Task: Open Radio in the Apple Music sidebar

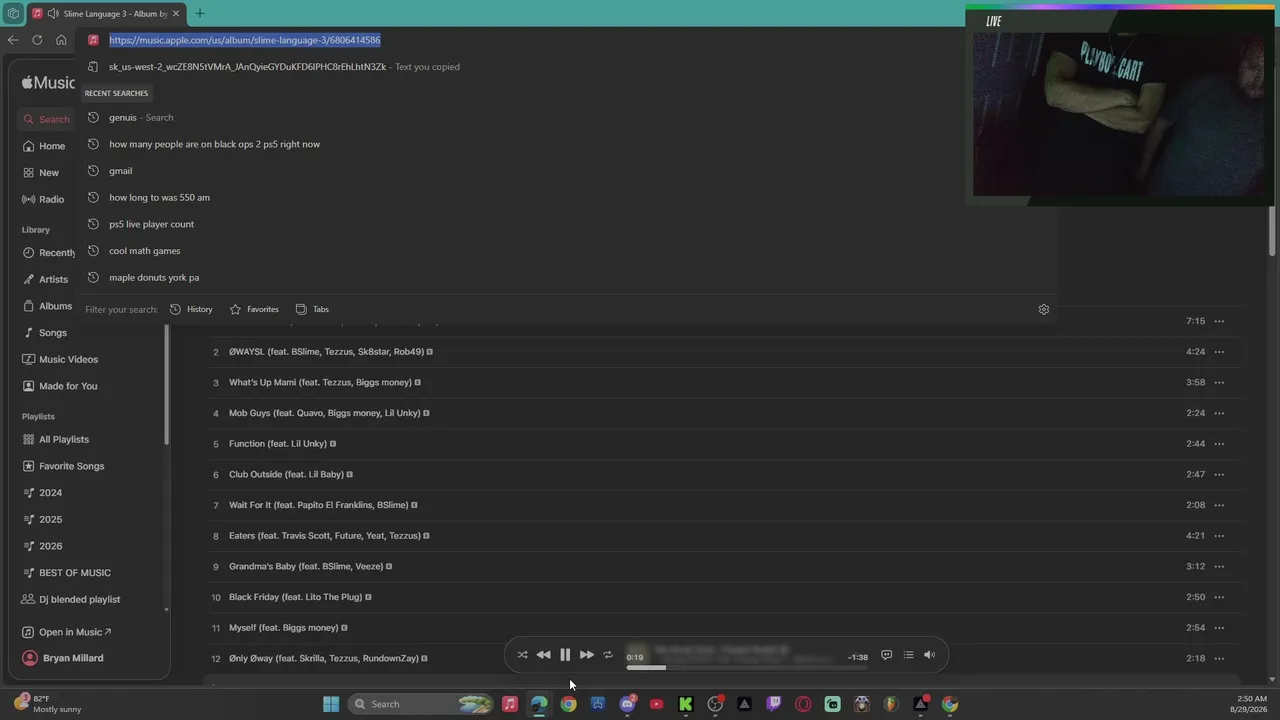Action: (43, 199)
